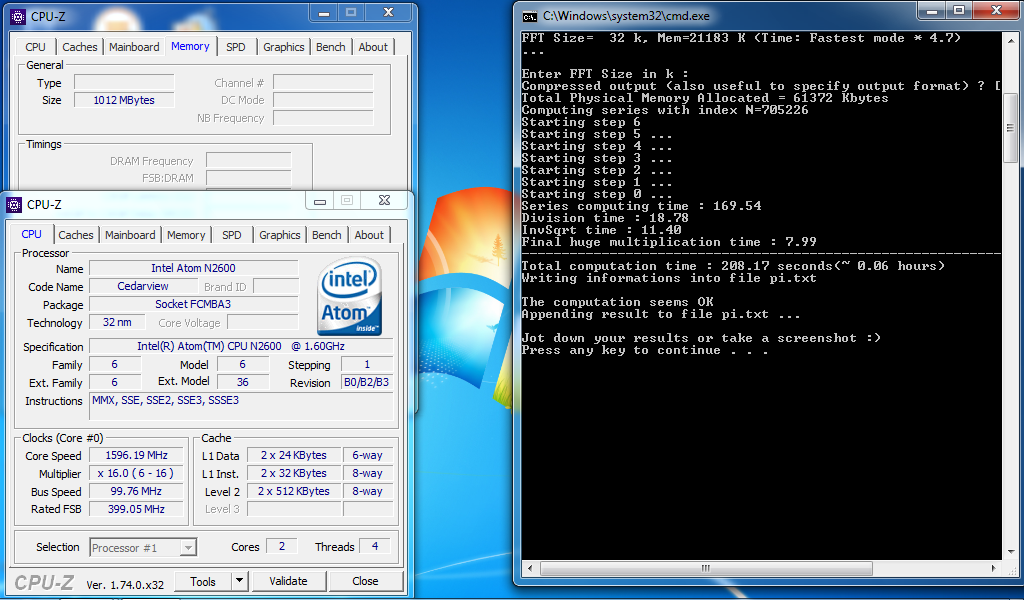Maximize the cmd.exe window
The height and width of the screenshot is (600, 1024).
click(959, 10)
